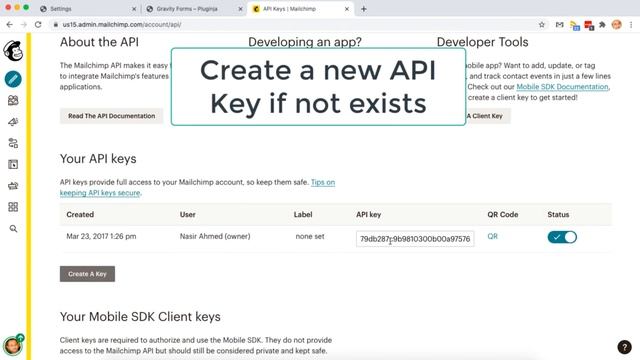The height and width of the screenshot is (360, 640).
Task: Click the 'Developer Tools' heading
Action: click(482, 42)
